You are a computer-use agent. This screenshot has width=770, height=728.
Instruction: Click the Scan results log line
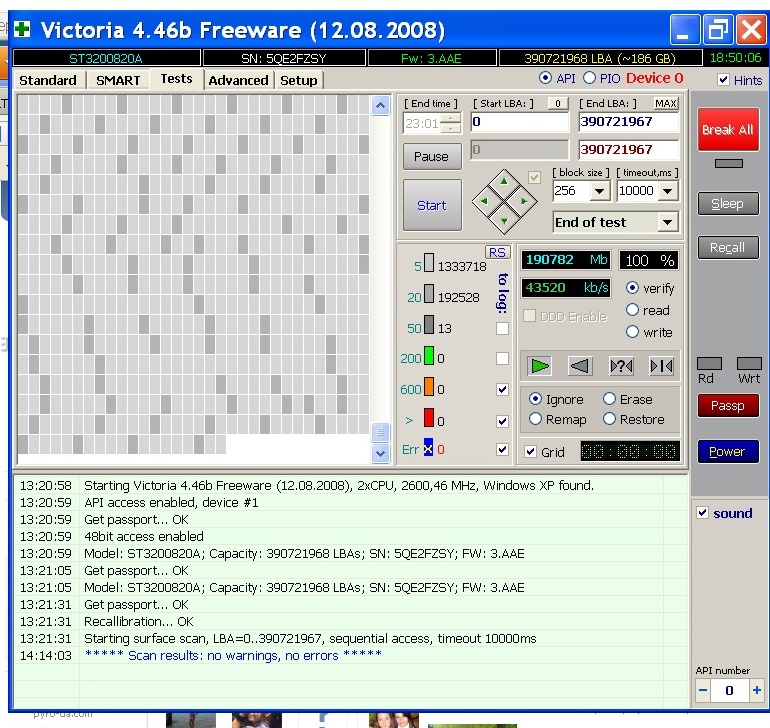(233, 655)
